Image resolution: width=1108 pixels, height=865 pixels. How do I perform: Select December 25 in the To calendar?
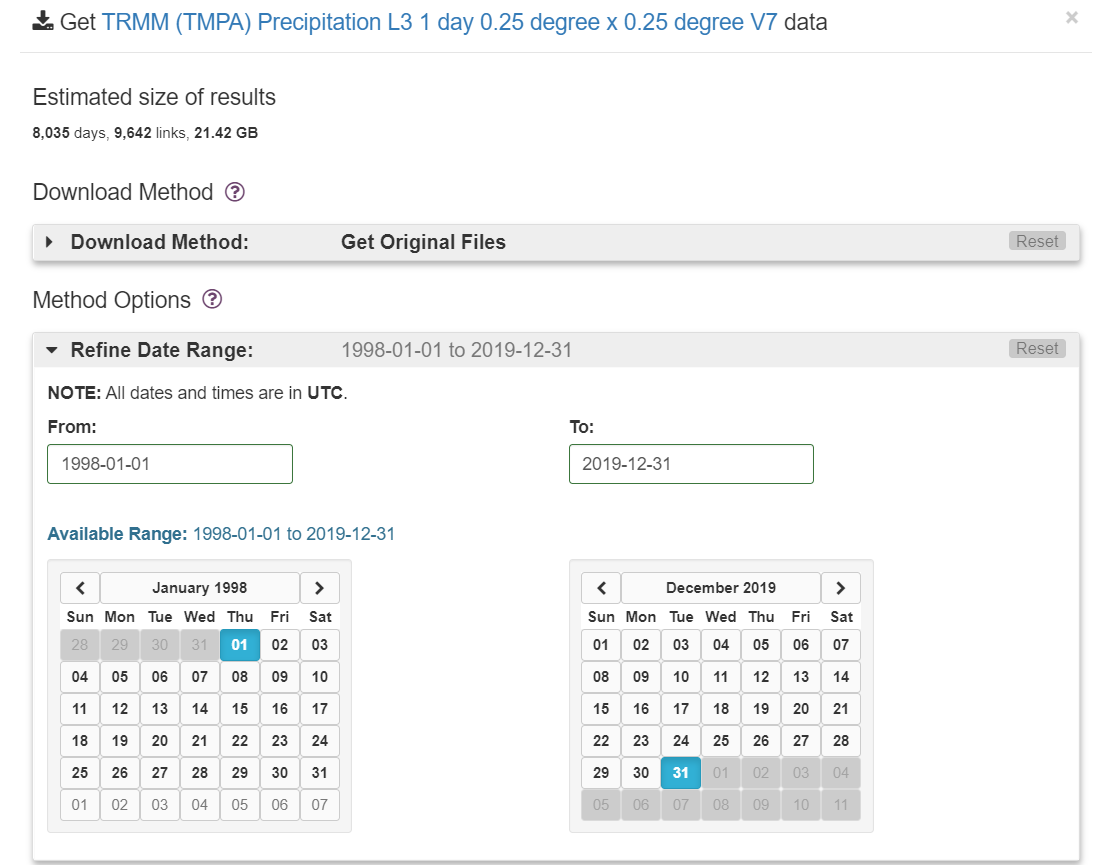coord(721,741)
